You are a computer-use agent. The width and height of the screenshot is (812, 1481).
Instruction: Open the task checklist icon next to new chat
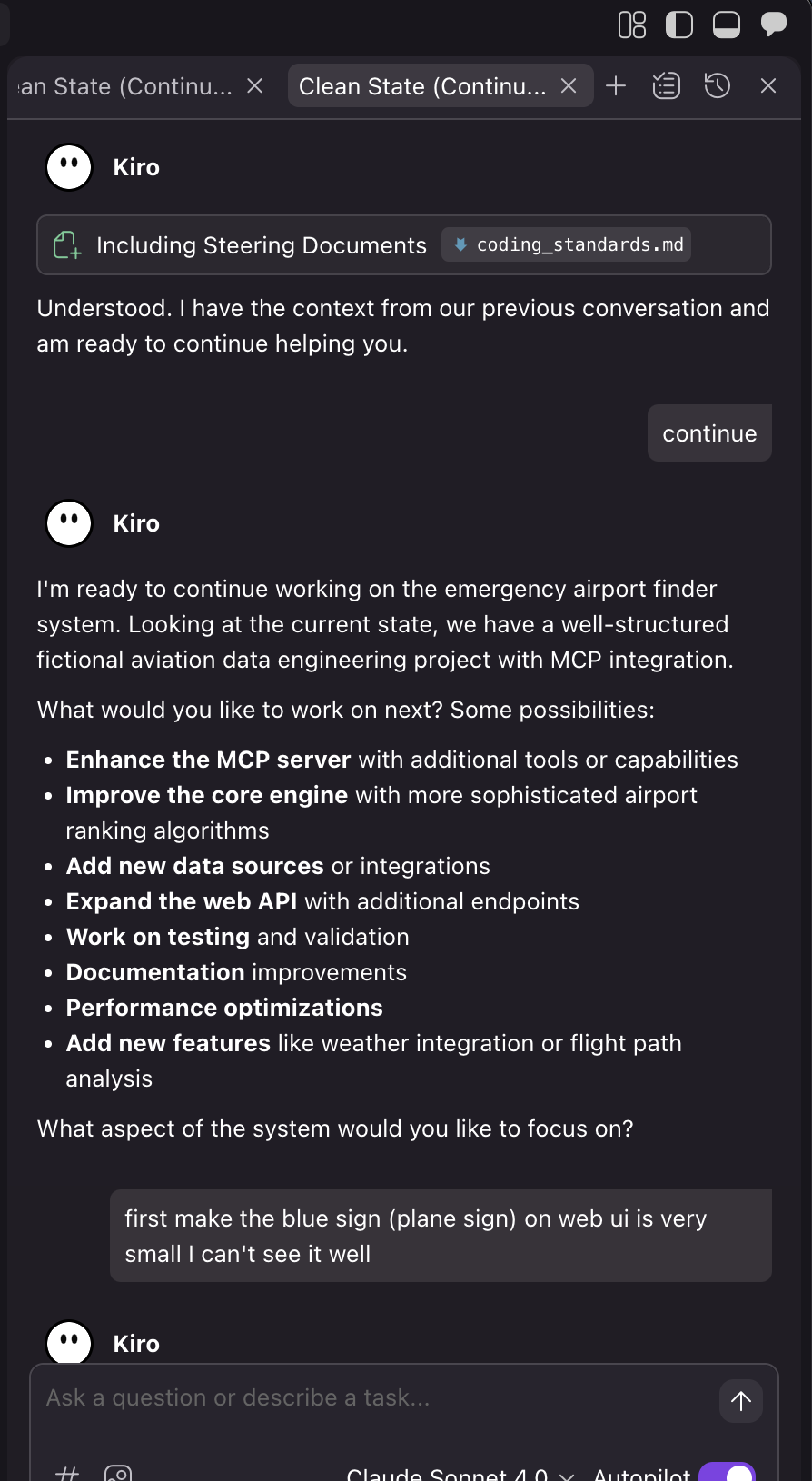coord(666,85)
